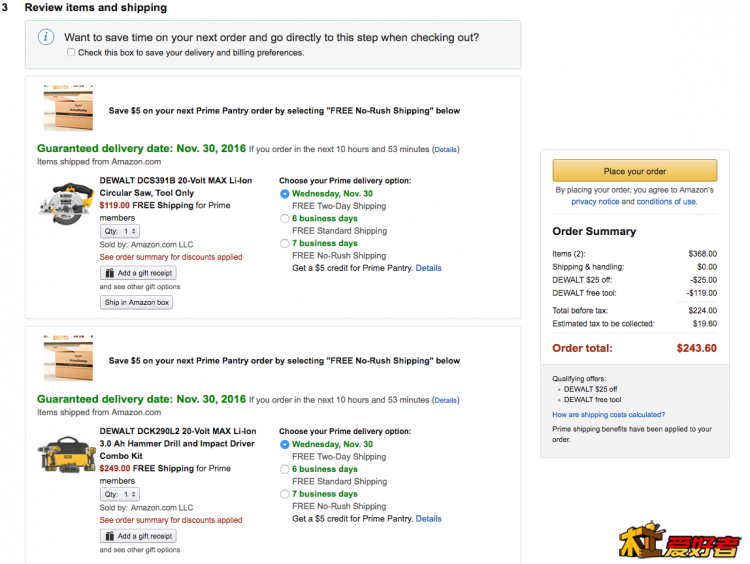The height and width of the screenshot is (564, 750).
Task: Open the privacy notice link
Action: (x=595, y=202)
